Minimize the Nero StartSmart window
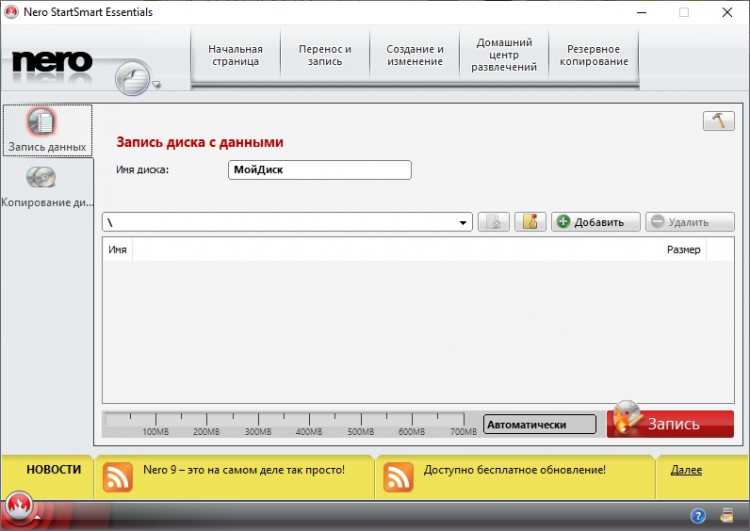The height and width of the screenshot is (531, 750). click(x=641, y=12)
